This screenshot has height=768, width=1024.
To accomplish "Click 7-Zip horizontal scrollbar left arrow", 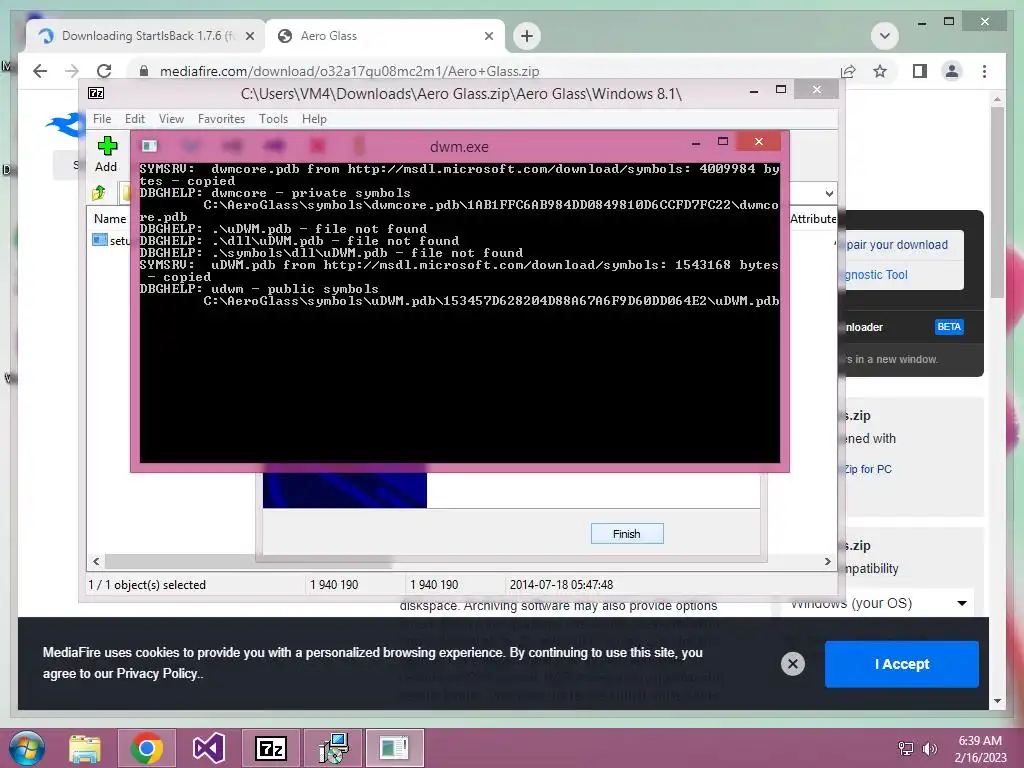I will tap(96, 562).
